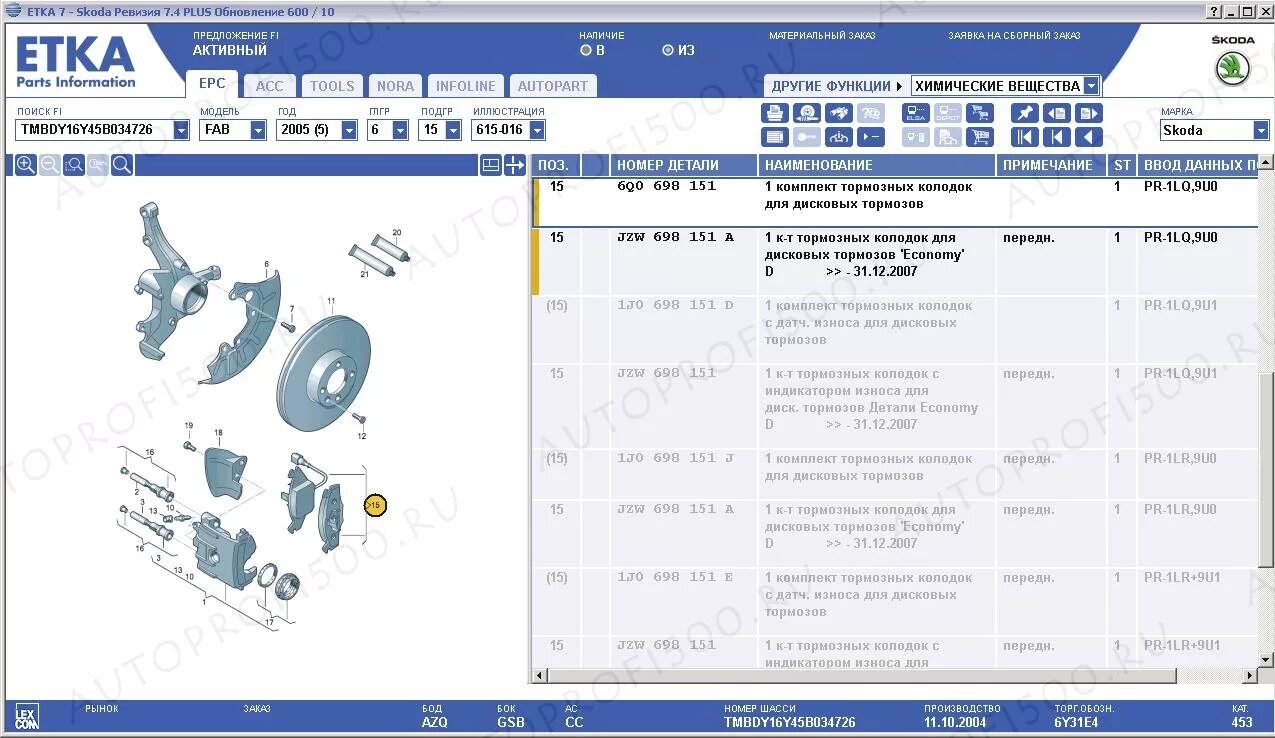The height and width of the screenshot is (738, 1275).
Task: Click the ETKA Parts Information logo
Action: pos(75,62)
